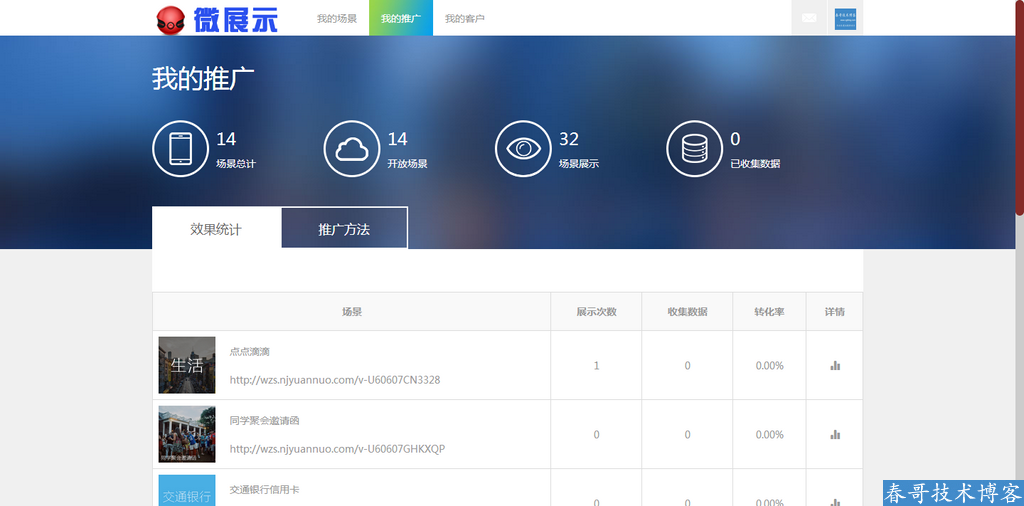Open chart details icon for 点点滴滴 row
The height and width of the screenshot is (506, 1024).
[835, 366]
